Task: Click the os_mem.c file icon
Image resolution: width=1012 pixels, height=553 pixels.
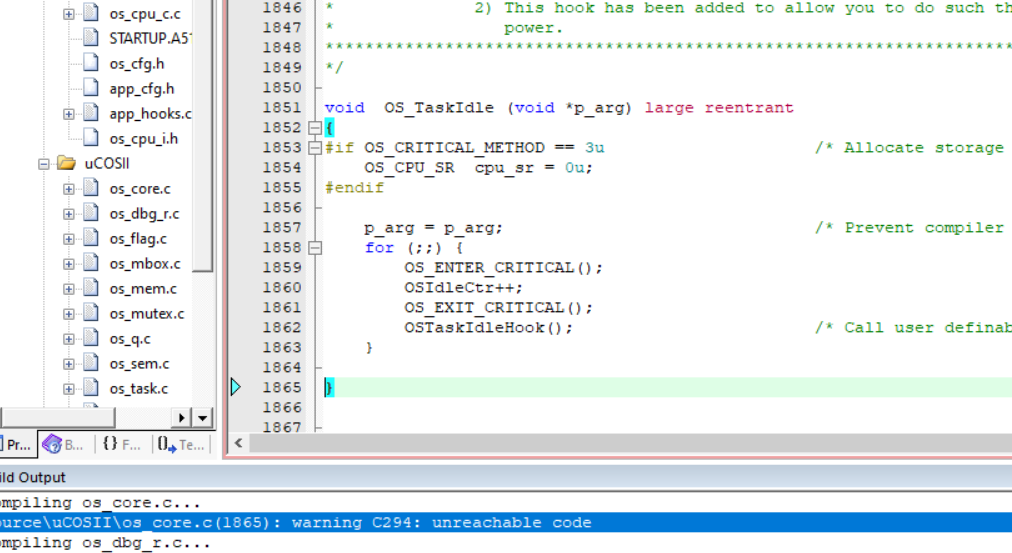Action: click(x=91, y=288)
